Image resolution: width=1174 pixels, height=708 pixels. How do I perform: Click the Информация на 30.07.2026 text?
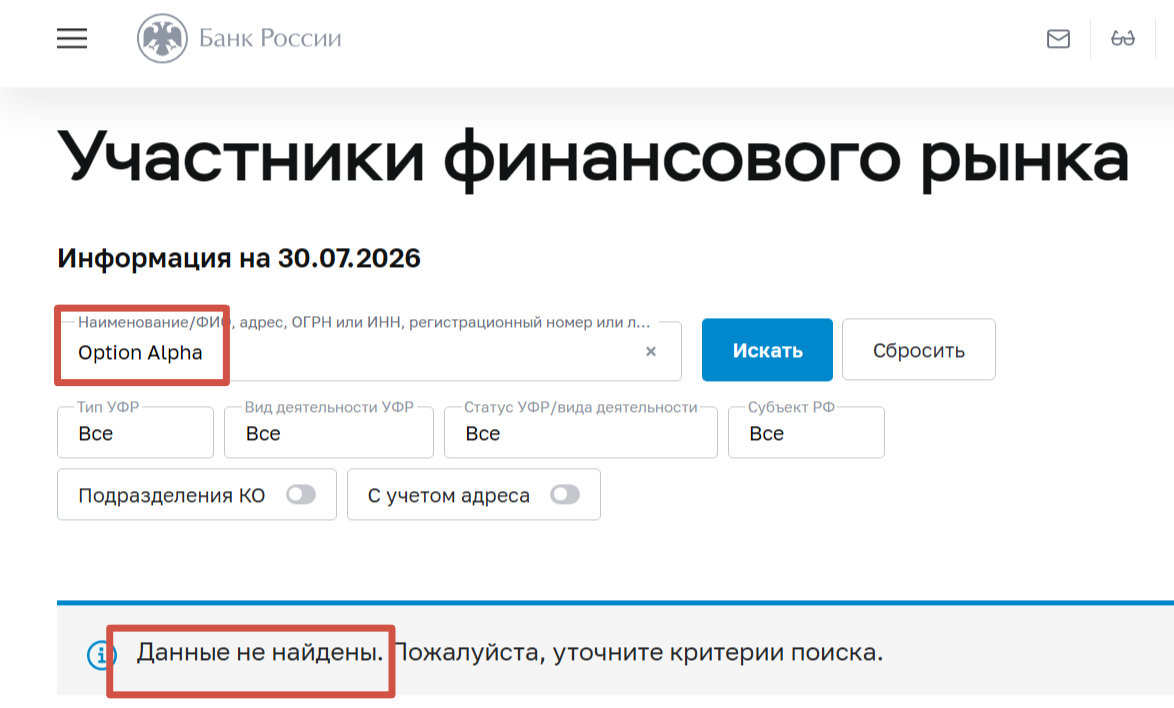point(239,258)
